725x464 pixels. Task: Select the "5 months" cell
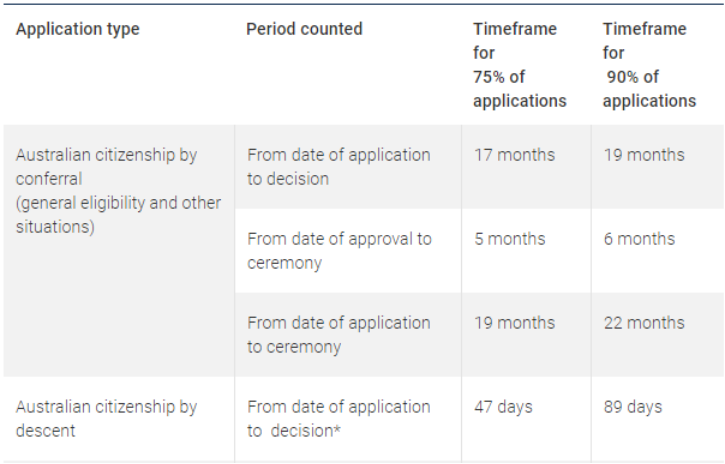coord(510,239)
